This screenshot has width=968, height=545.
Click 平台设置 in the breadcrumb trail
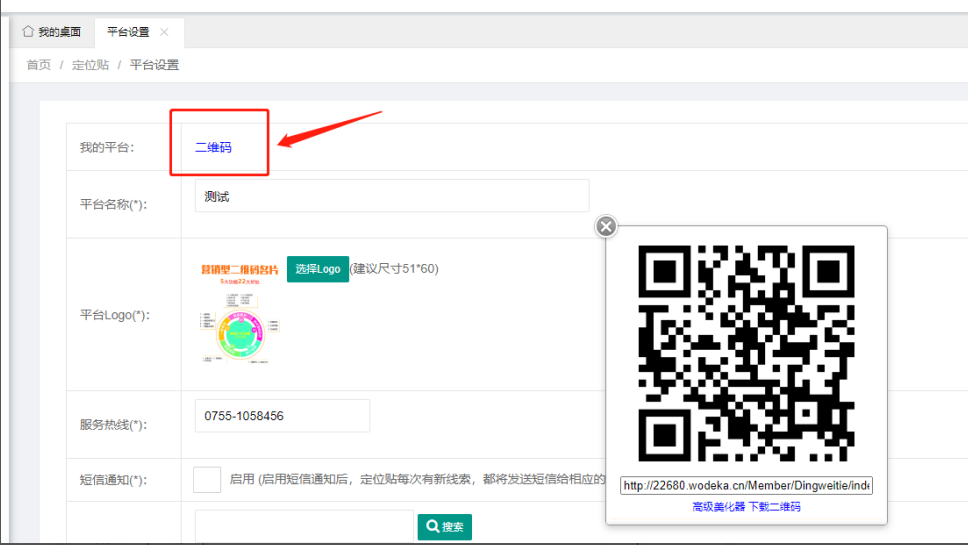point(154,65)
